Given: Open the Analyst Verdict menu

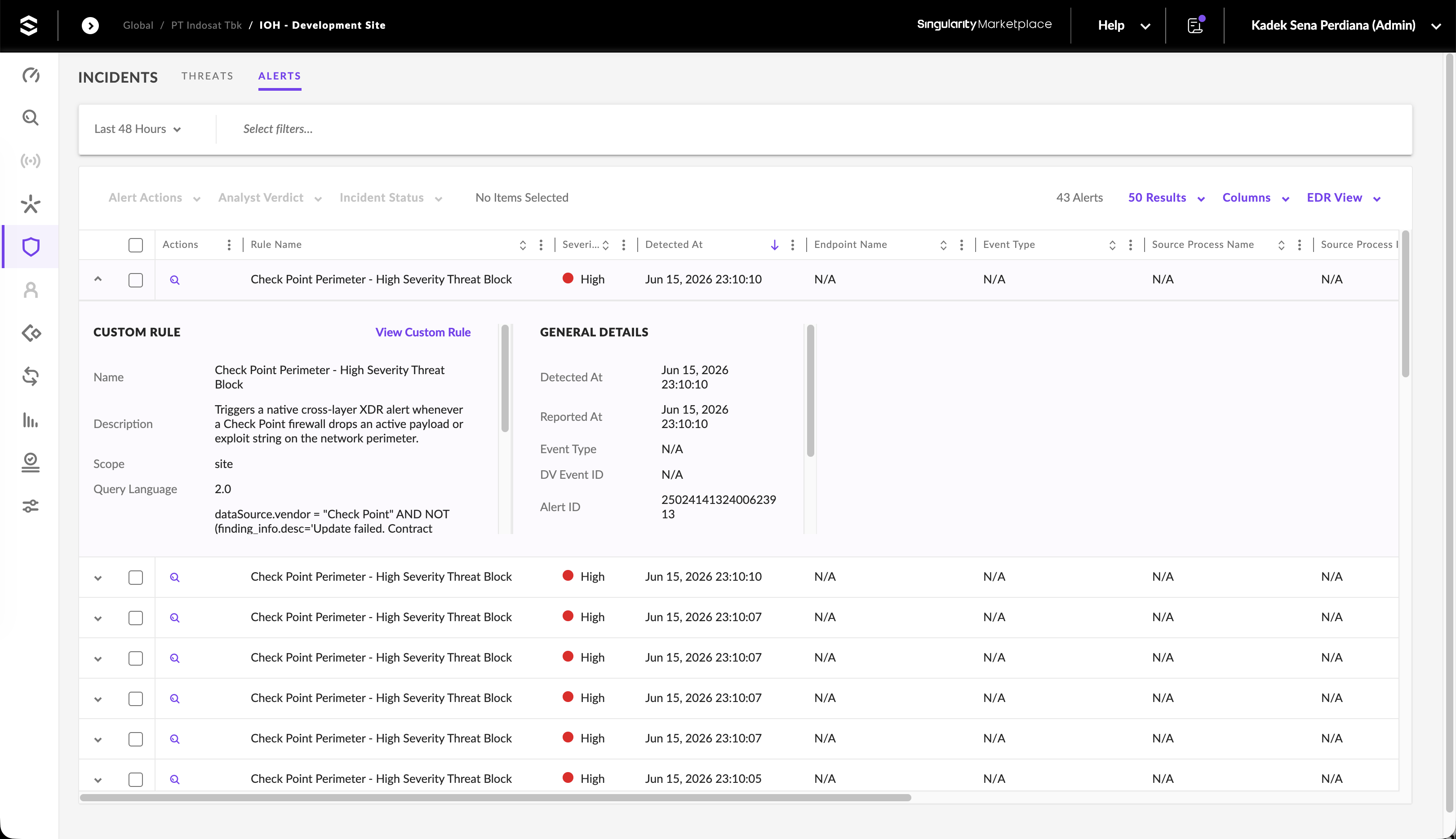Looking at the screenshot, I should [x=270, y=198].
